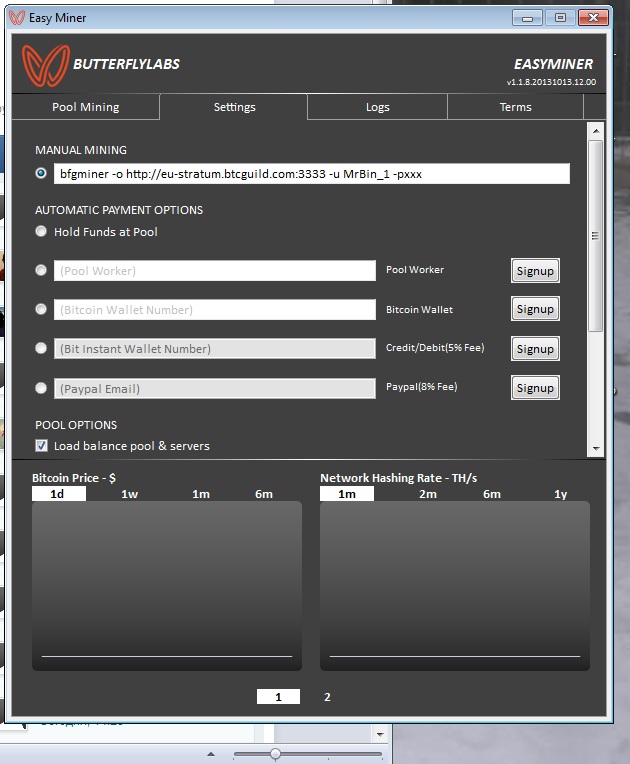Switch to the Pool Mining tab
Screen dimensions: 630x764
[86, 107]
